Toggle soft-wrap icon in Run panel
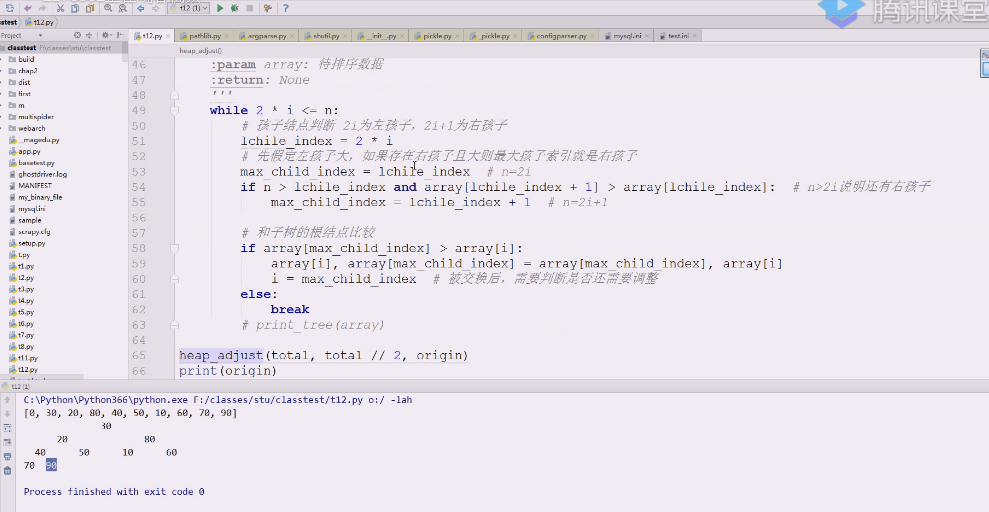Viewport: 989px width, 512px height. coord(8,428)
